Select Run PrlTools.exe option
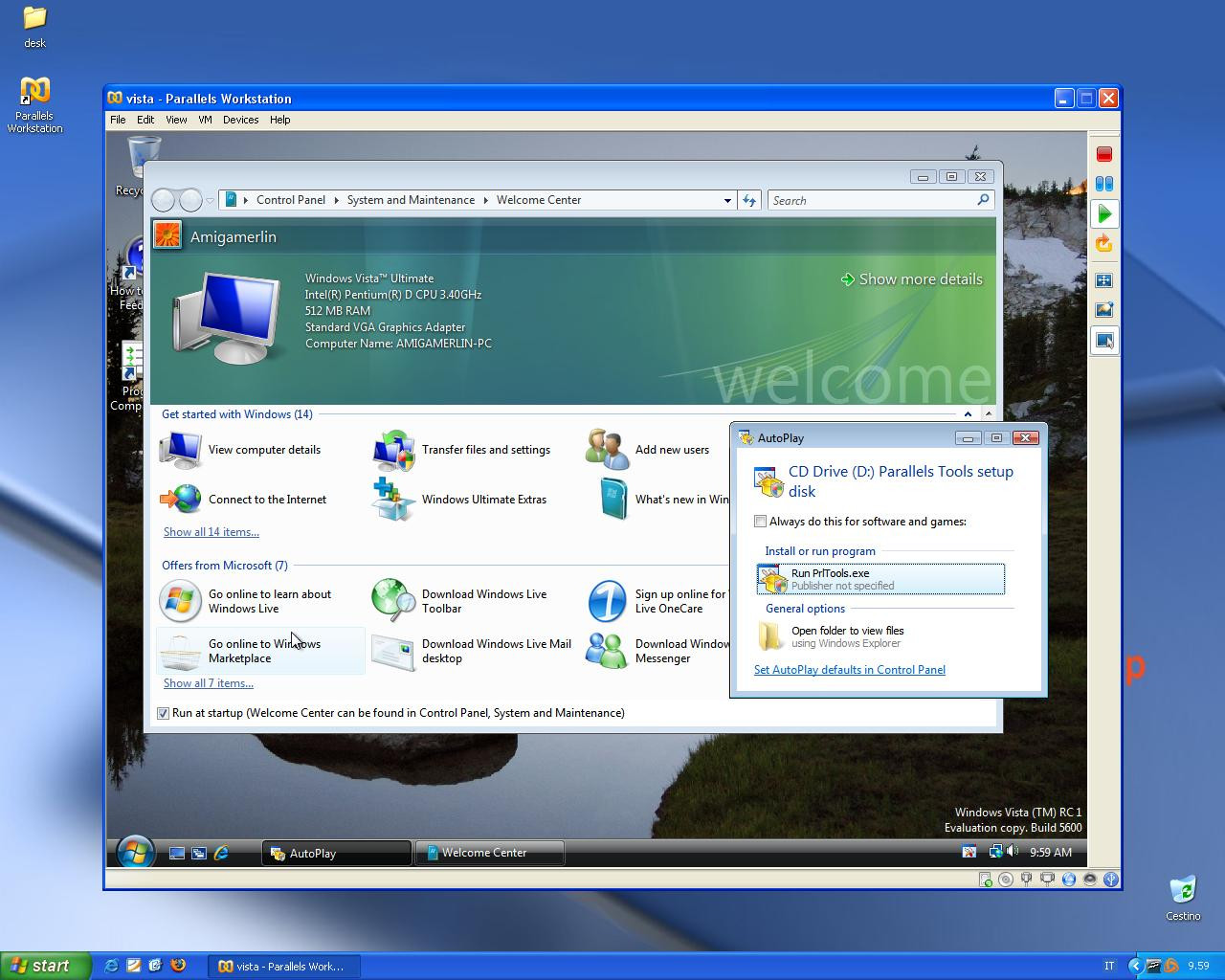 click(x=880, y=579)
